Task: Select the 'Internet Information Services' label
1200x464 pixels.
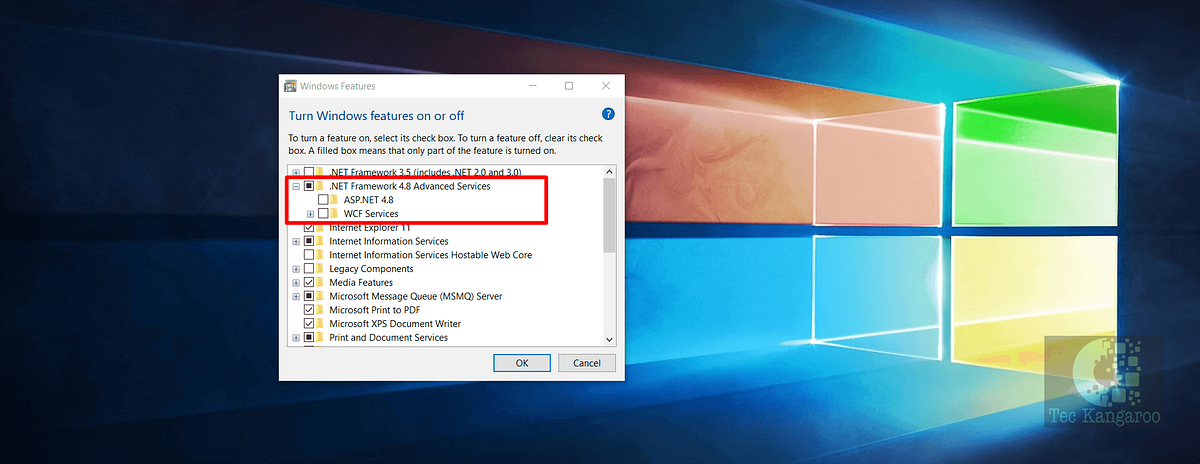Action: click(389, 241)
